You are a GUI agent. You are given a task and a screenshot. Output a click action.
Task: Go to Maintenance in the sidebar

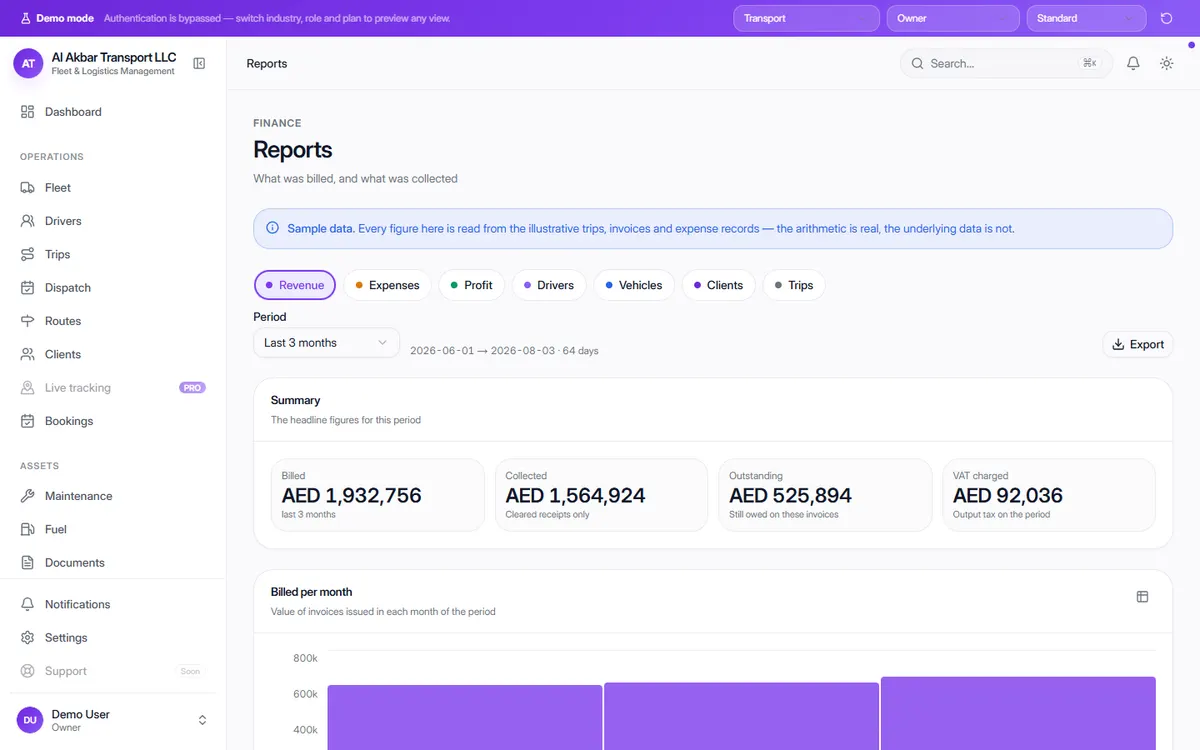pos(113,496)
